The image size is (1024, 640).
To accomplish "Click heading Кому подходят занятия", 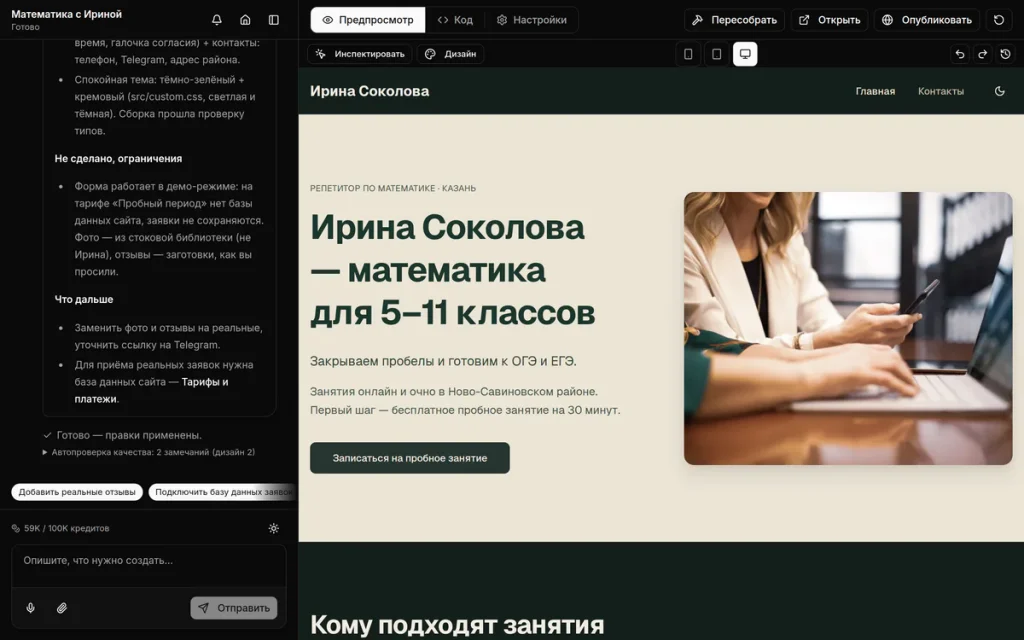I will (x=456, y=625).
